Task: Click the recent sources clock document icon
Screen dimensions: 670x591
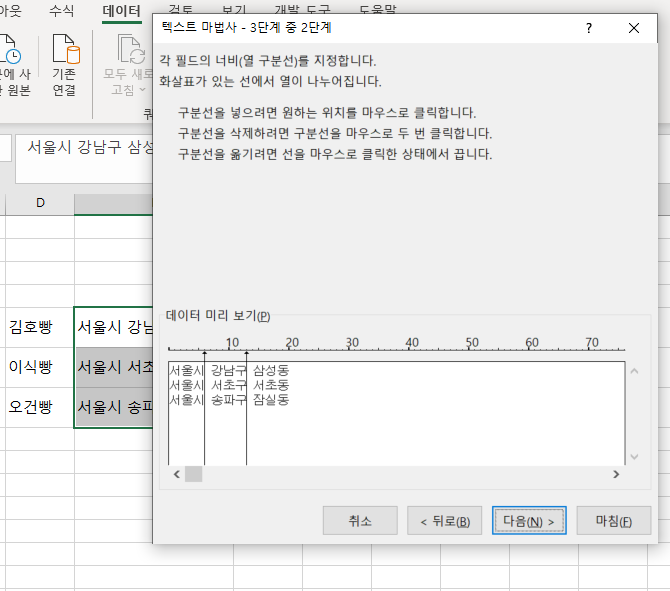Action: [x=9, y=49]
